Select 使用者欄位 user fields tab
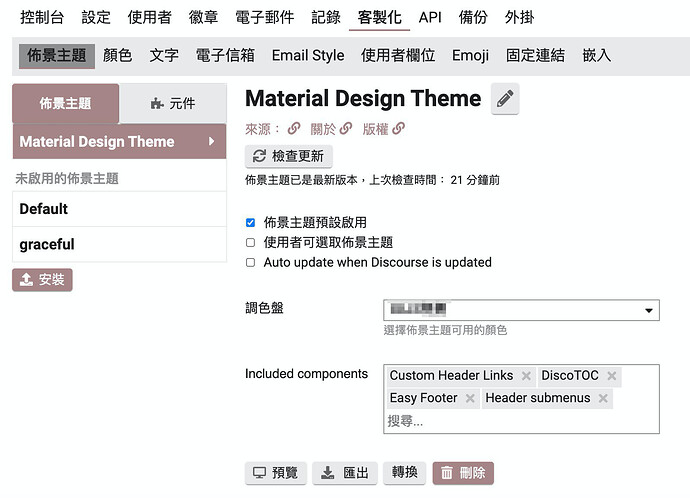 (398, 56)
